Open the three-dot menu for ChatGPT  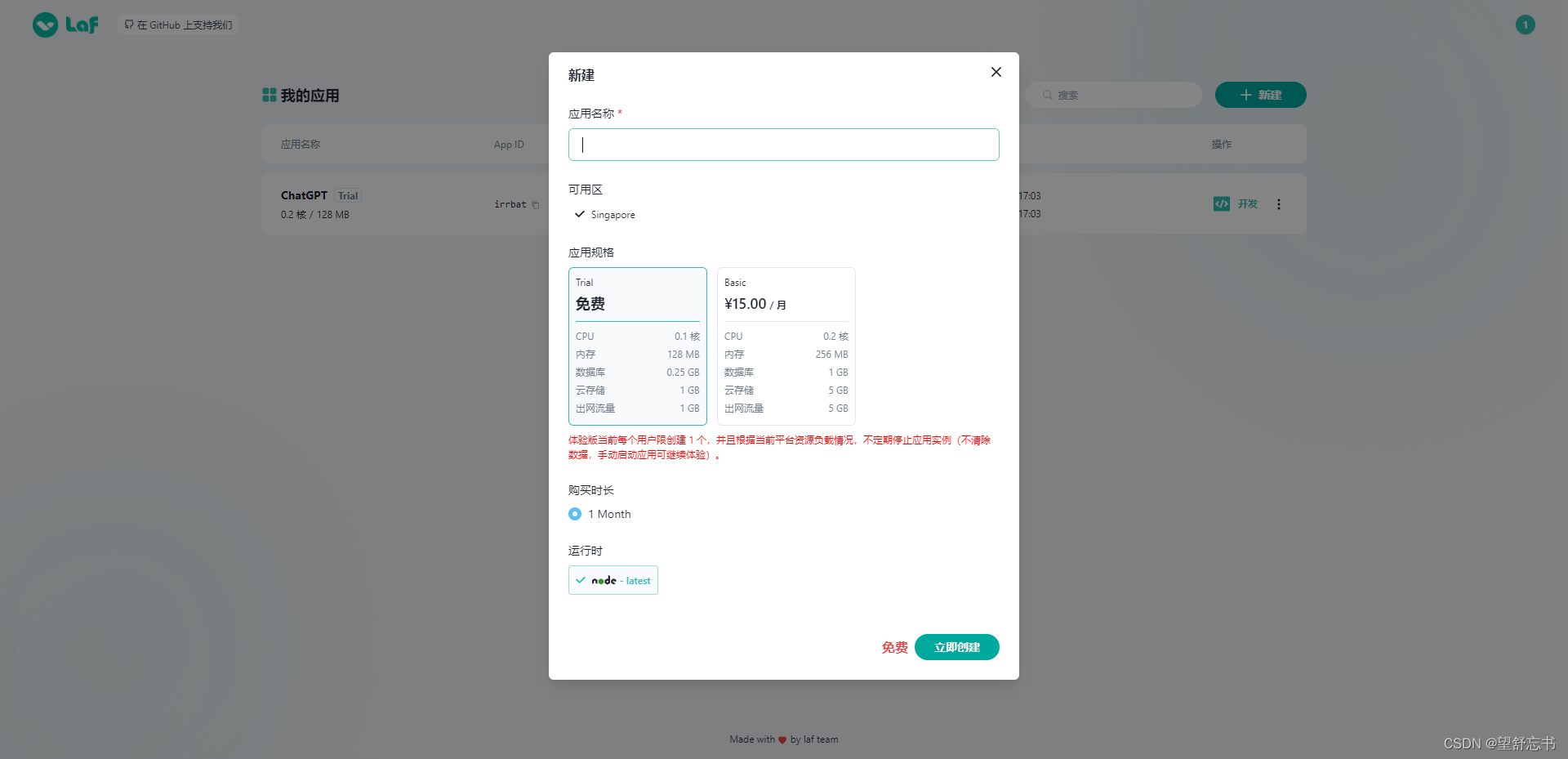(x=1278, y=204)
